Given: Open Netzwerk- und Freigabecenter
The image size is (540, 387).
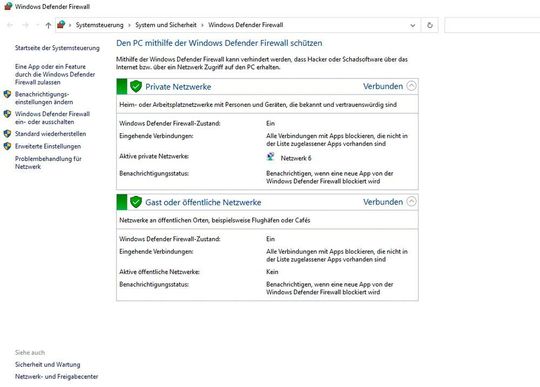Looking at the screenshot, I should [56, 376].
